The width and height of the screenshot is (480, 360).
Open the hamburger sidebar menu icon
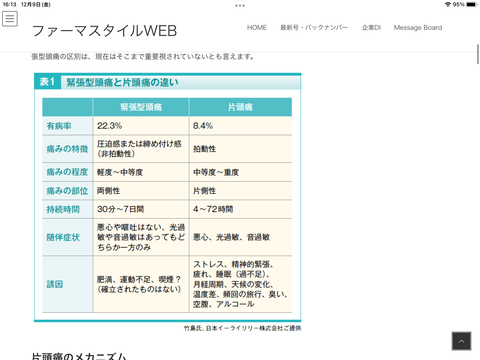10,19
